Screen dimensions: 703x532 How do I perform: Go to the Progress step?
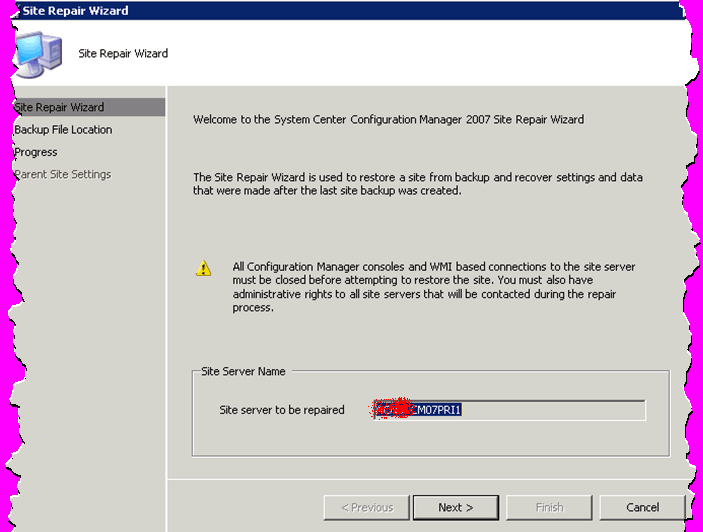tap(36, 152)
